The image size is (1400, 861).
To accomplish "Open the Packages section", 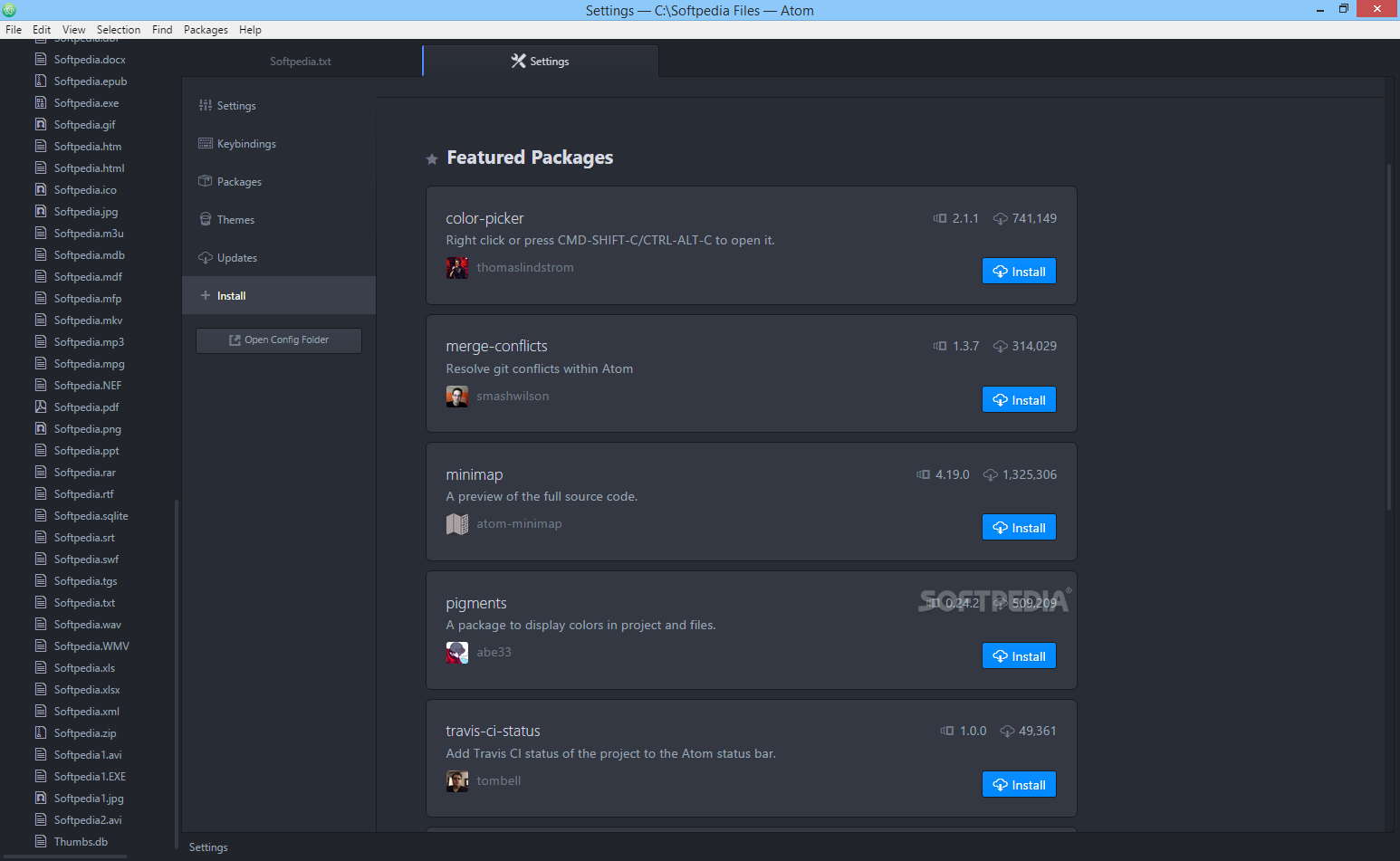I will point(279,182).
